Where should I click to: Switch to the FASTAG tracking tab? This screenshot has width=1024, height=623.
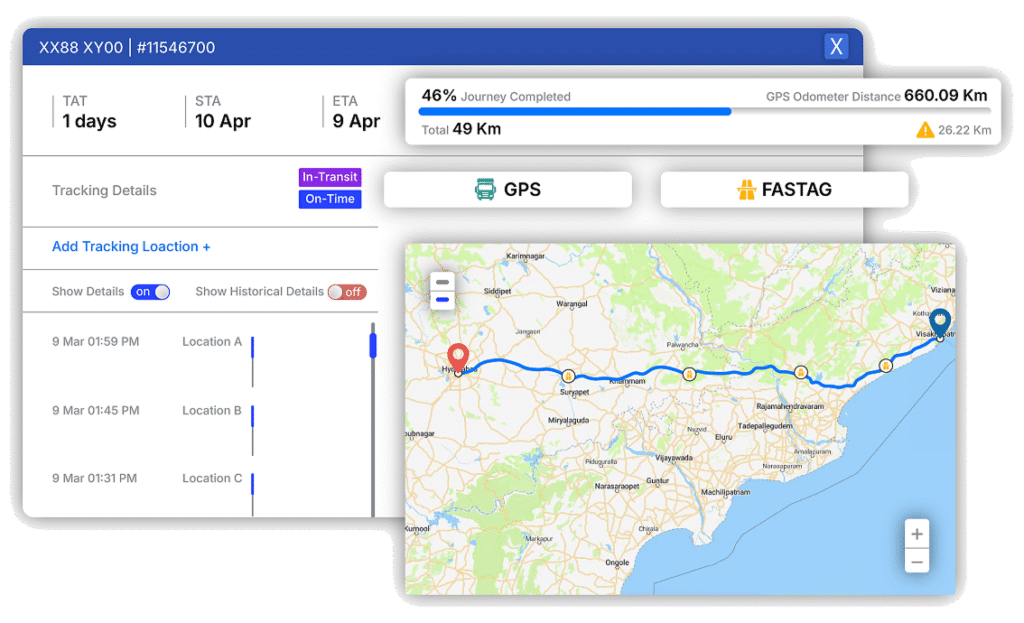(784, 189)
